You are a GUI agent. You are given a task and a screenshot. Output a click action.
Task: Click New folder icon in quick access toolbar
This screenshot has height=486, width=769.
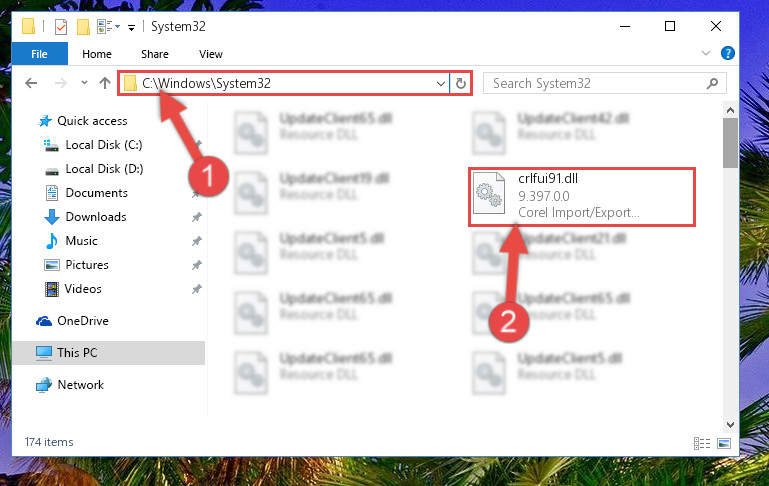83,27
